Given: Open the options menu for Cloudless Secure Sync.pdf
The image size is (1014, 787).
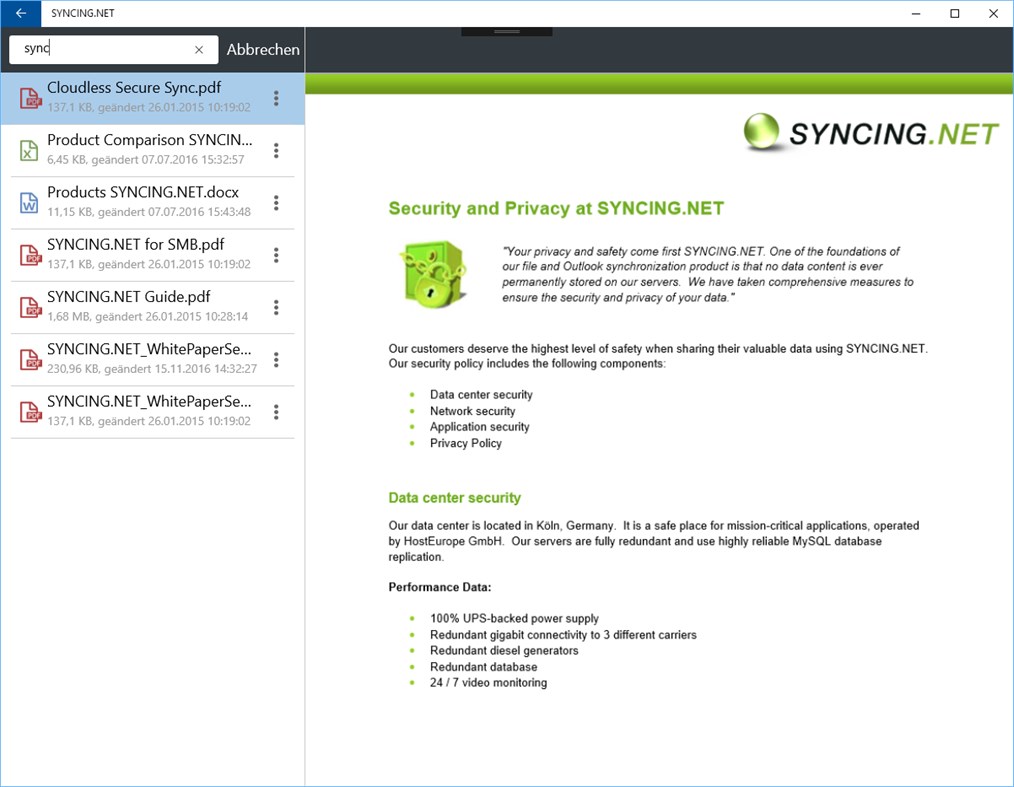Looking at the screenshot, I should (x=276, y=97).
